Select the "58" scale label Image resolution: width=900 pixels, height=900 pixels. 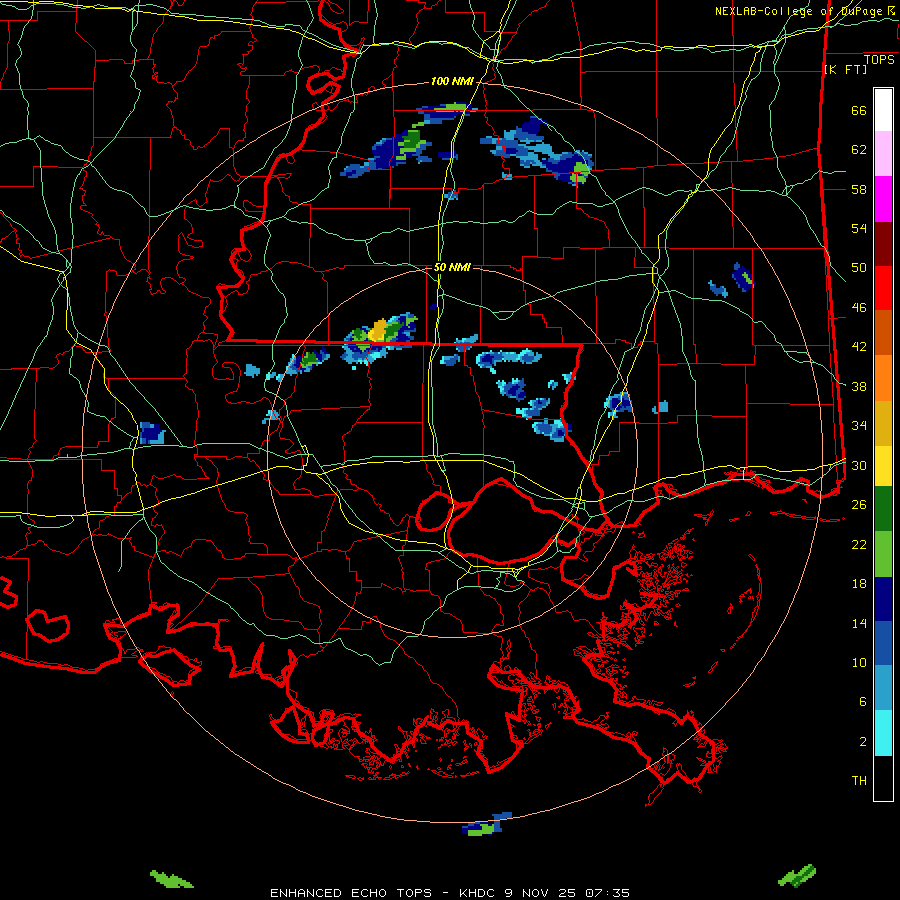(x=859, y=189)
